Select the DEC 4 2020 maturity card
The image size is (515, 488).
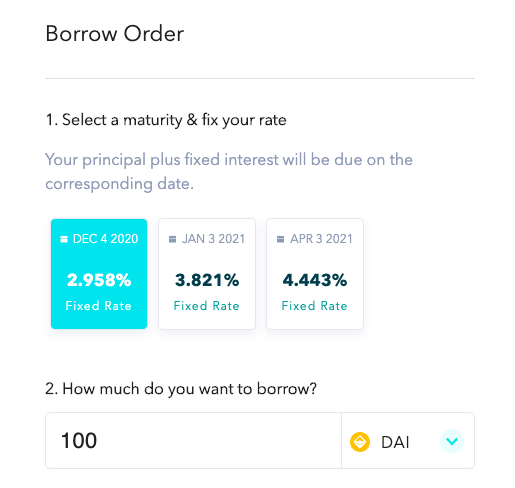(99, 274)
